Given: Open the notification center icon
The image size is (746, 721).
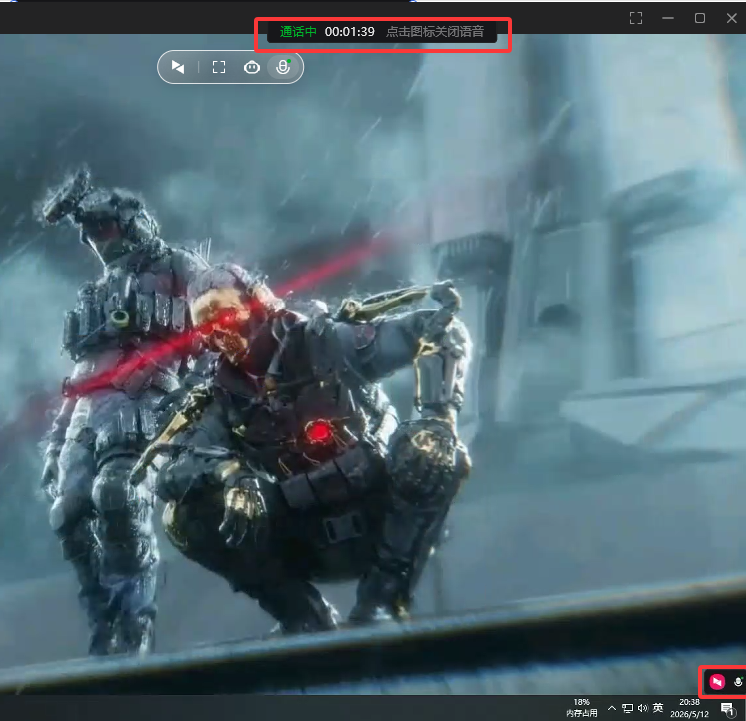Looking at the screenshot, I should (x=728, y=709).
